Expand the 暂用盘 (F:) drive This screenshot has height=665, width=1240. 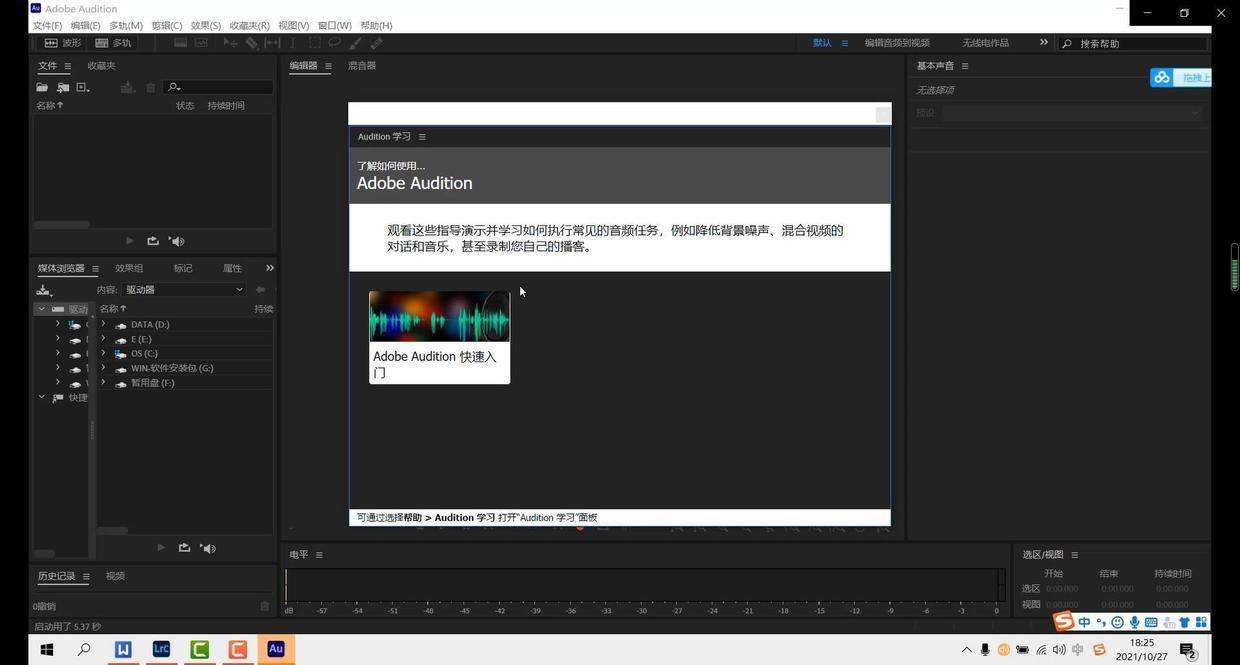coord(103,382)
